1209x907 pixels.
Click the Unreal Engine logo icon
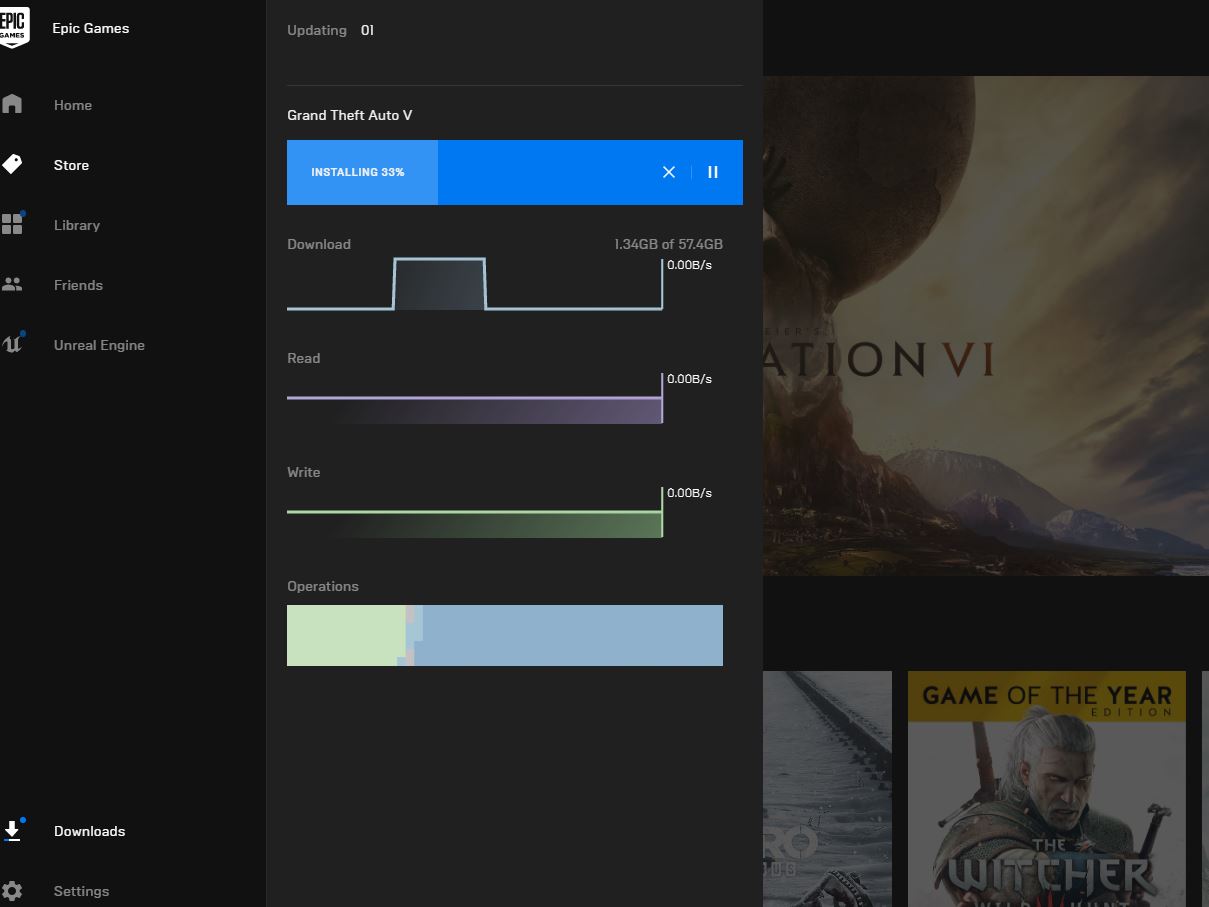(12, 343)
